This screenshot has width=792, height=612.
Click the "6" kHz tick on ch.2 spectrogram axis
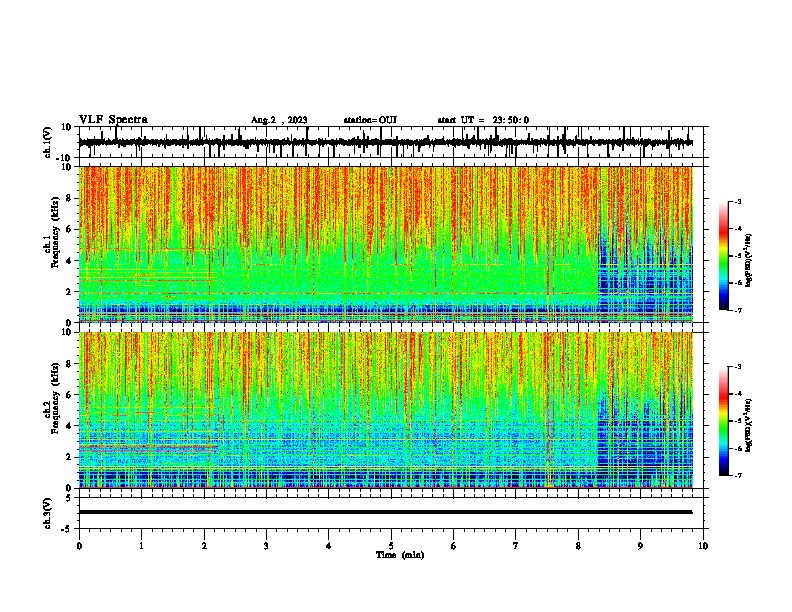click(70, 394)
